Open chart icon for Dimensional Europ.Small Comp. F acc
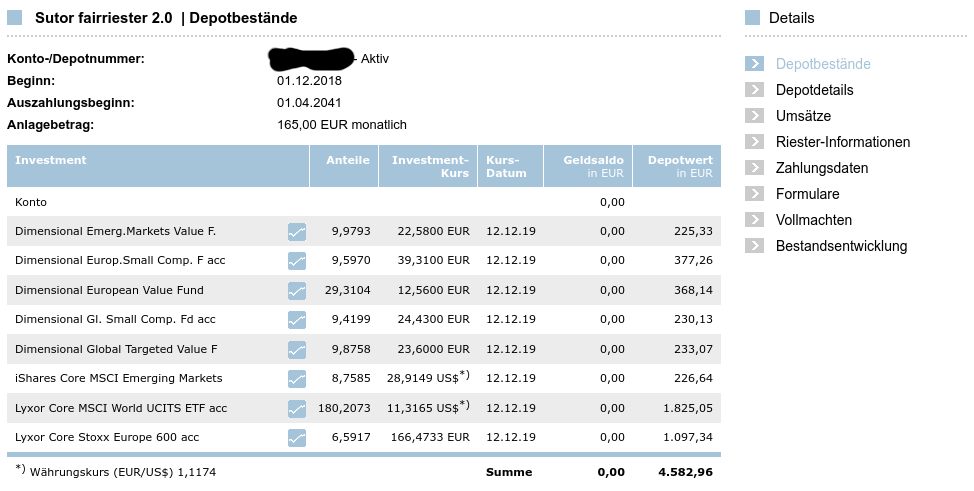This screenshot has width=974, height=491. click(297, 261)
